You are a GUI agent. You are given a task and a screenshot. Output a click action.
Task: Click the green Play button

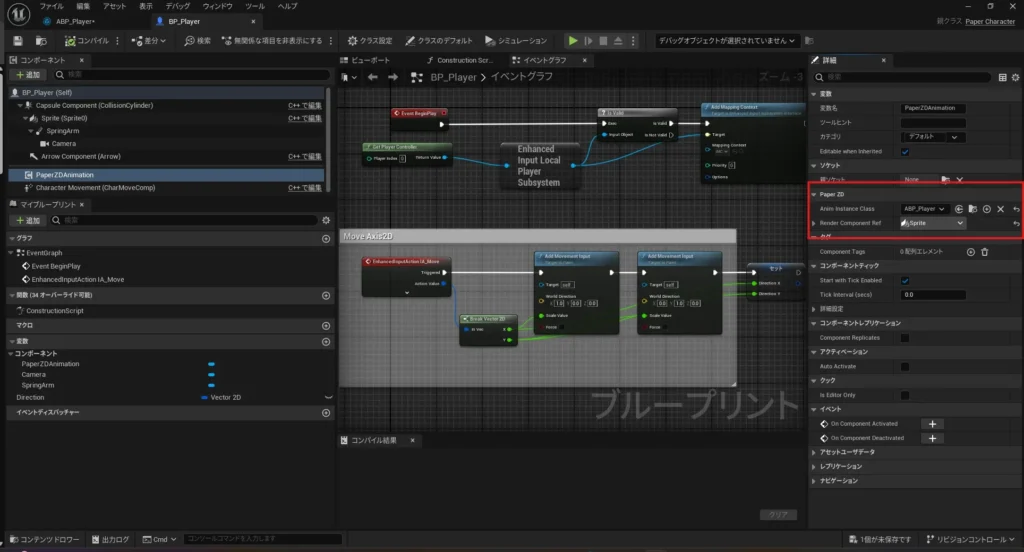click(x=573, y=41)
